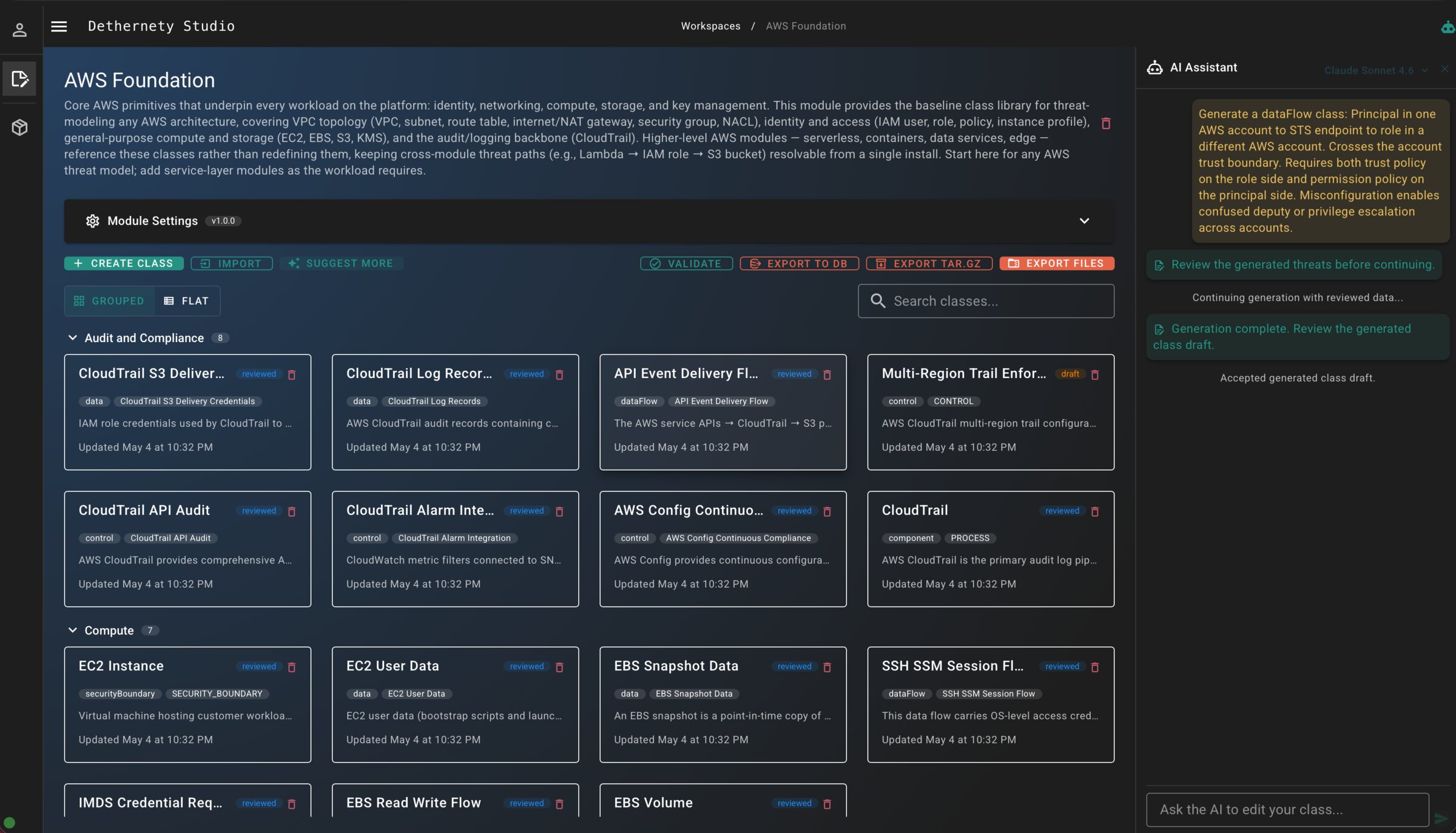Click the robot AI icon in top bar
Image resolution: width=1456 pixels, height=833 pixels.
pos(1448,27)
